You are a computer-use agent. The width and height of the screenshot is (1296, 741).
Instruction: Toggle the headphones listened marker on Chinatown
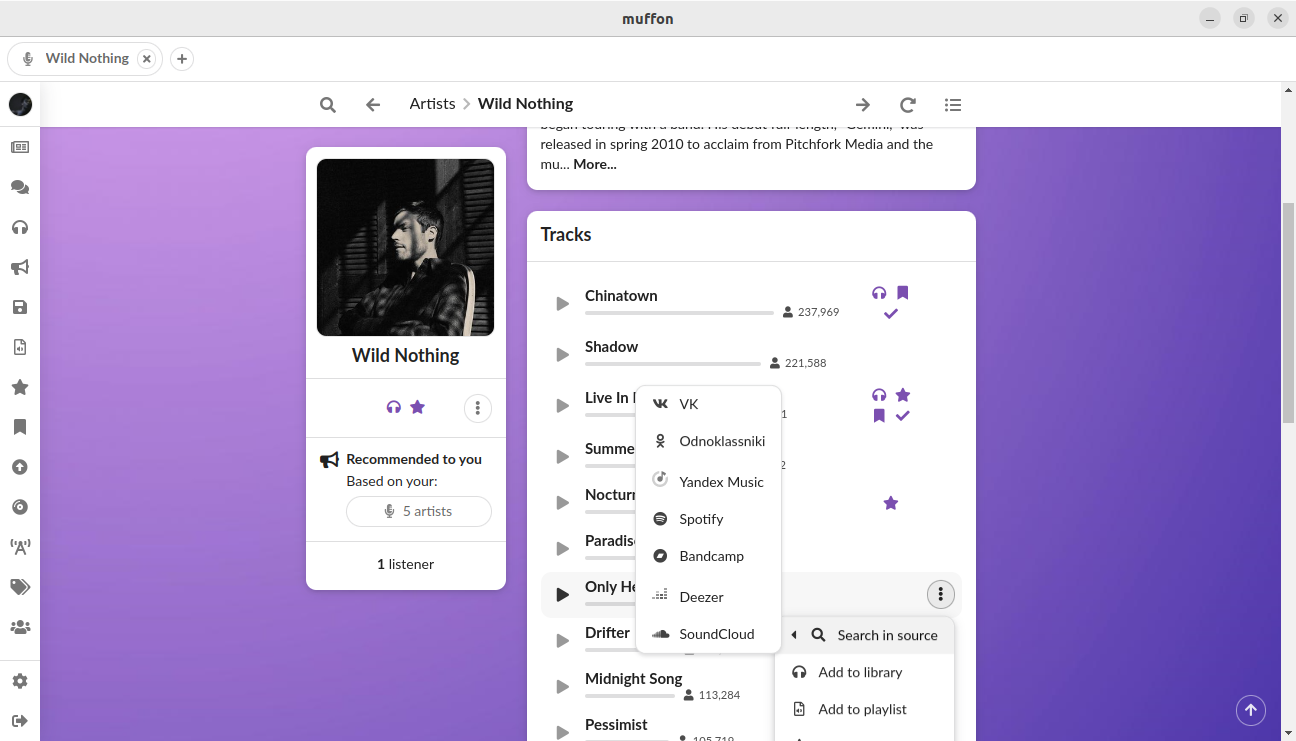pyautogui.click(x=878, y=292)
